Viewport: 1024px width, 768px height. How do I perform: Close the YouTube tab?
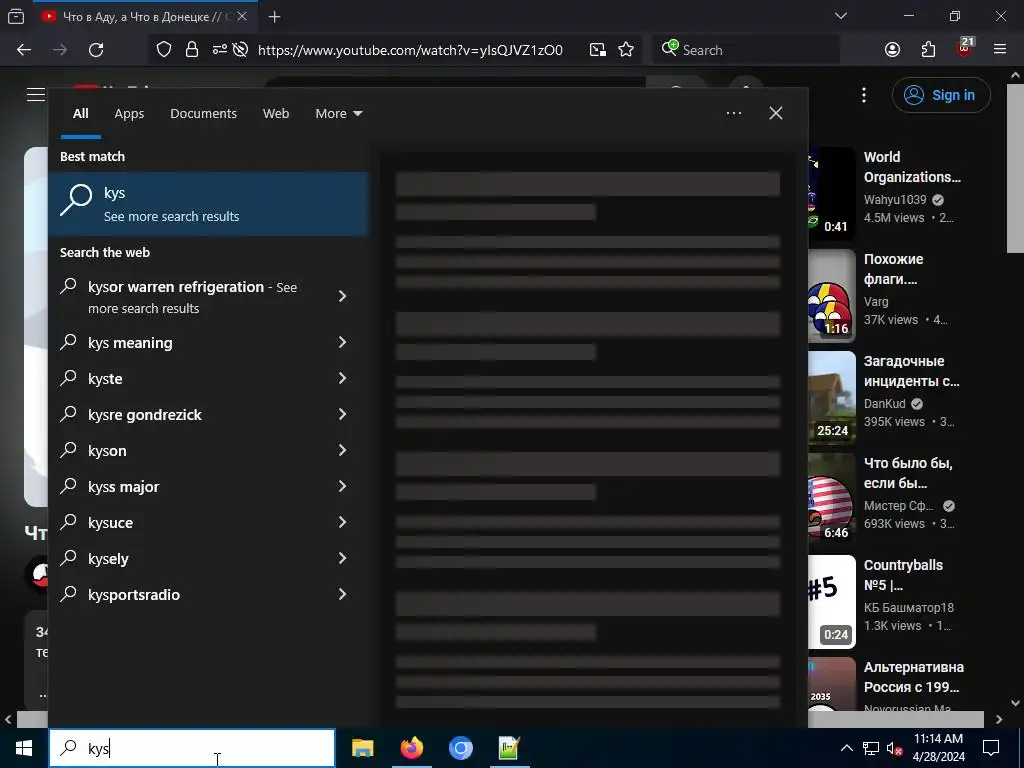pyautogui.click(x=242, y=16)
